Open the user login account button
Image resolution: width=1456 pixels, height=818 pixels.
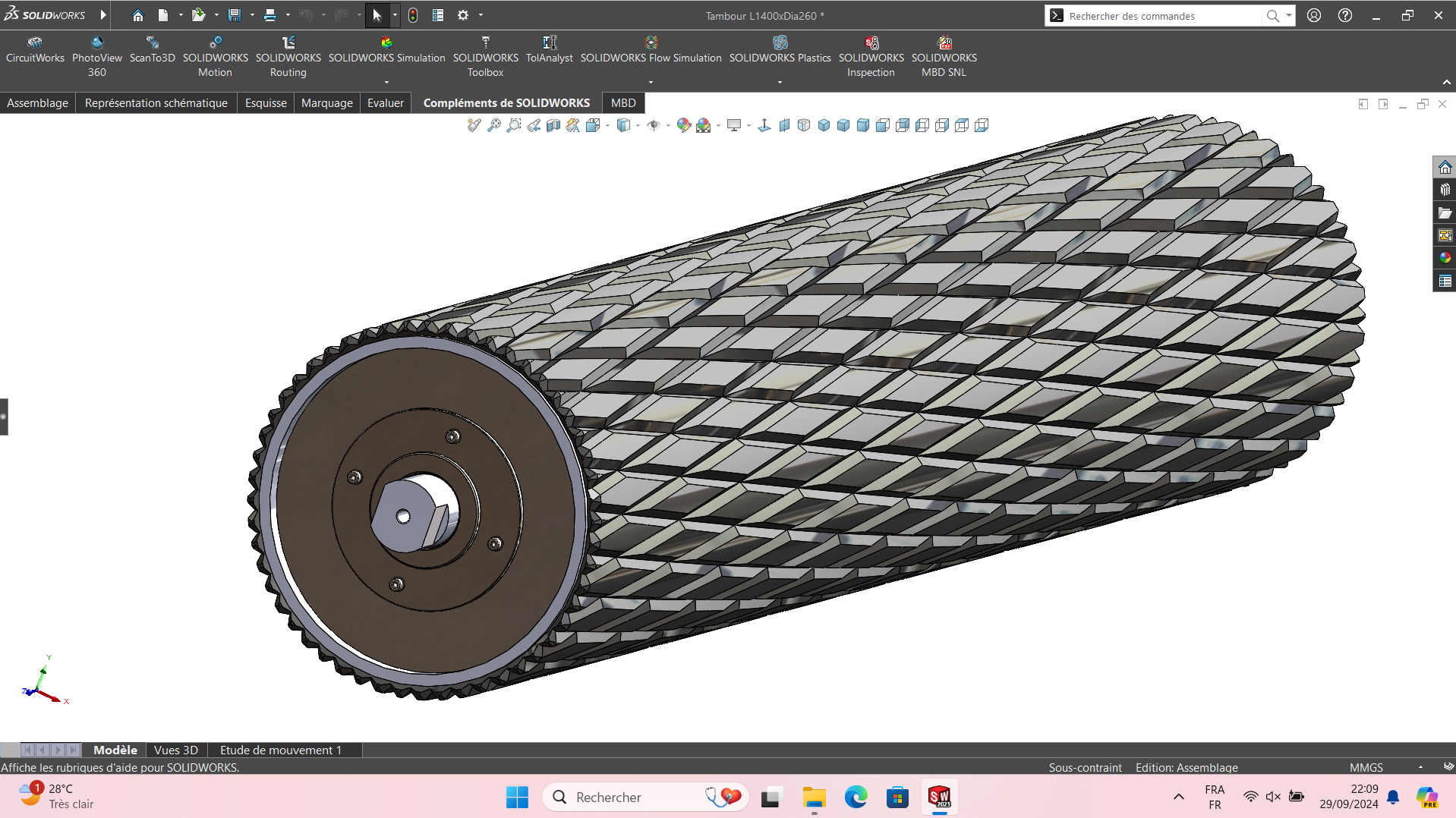(1314, 15)
